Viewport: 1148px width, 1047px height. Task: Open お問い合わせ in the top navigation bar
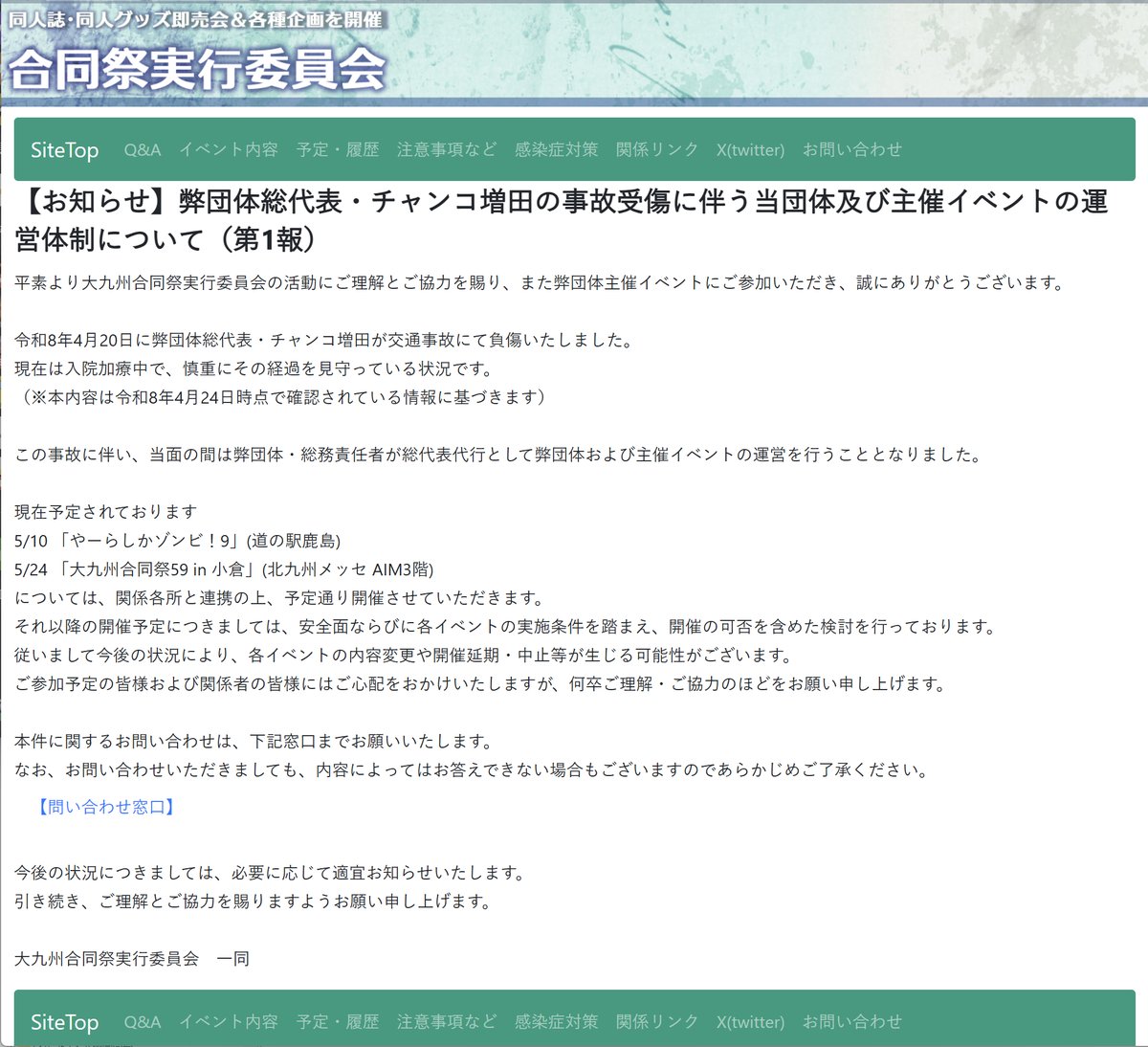(x=852, y=149)
